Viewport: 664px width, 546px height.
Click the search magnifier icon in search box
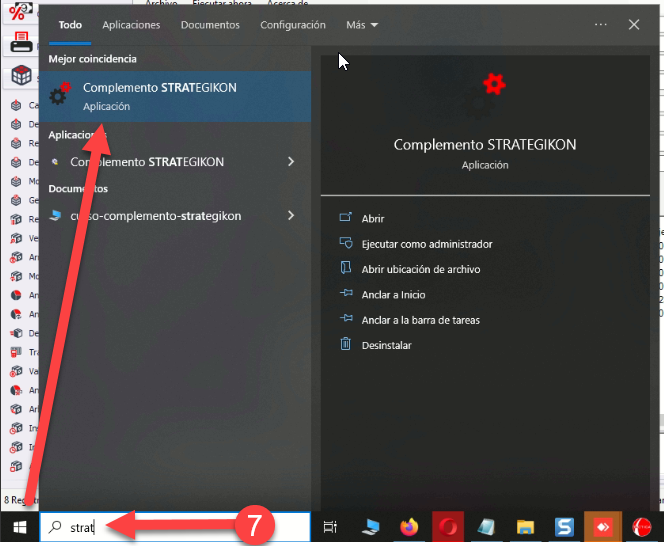pos(55,527)
